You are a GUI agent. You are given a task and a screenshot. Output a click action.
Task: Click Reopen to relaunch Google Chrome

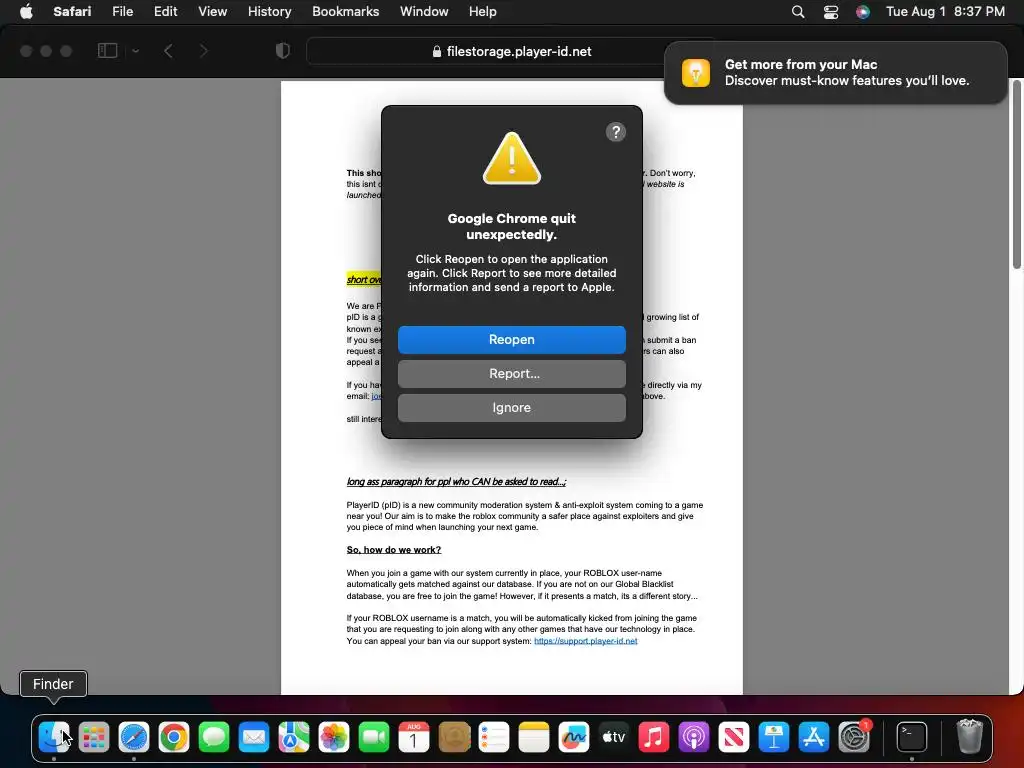512,340
